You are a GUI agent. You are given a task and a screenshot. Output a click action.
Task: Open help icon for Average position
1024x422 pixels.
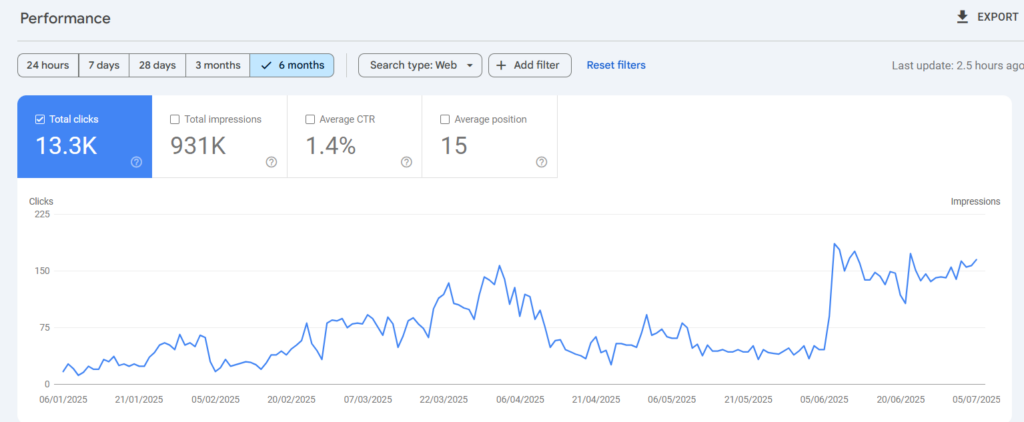pos(541,162)
